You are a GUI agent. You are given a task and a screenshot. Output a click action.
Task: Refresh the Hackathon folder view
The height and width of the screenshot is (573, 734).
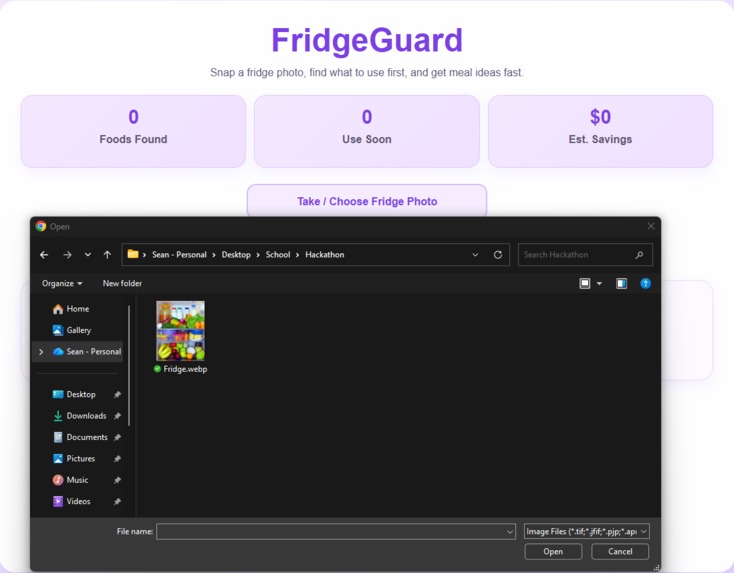(x=498, y=255)
